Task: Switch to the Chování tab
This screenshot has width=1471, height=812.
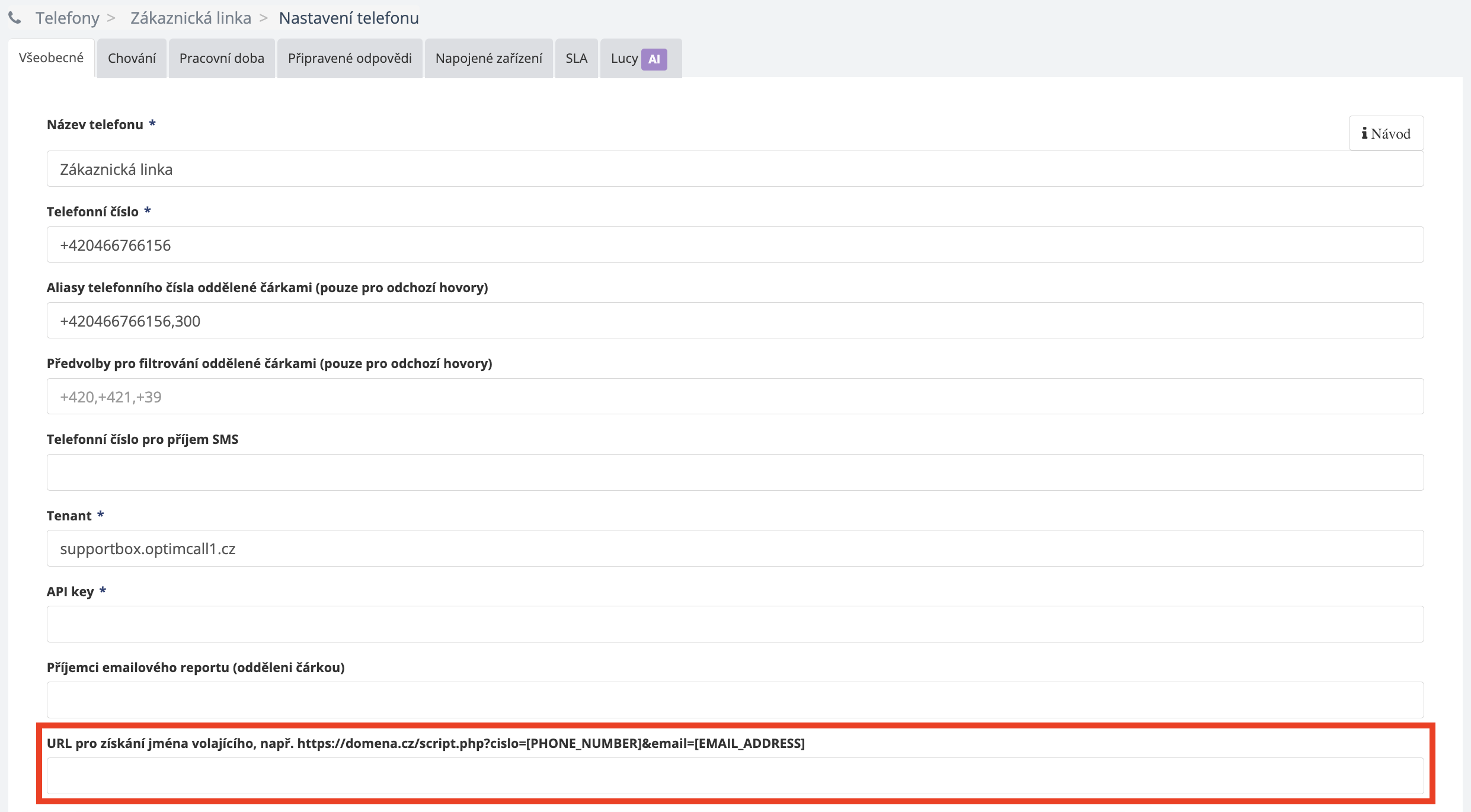Action: point(132,58)
